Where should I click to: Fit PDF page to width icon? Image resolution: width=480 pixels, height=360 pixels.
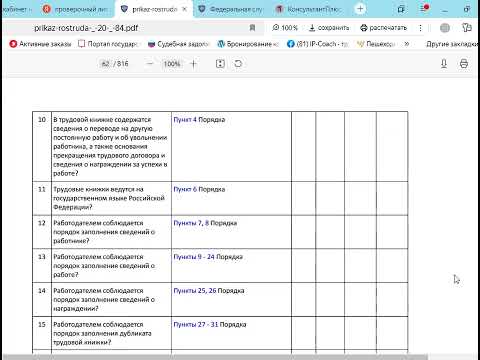click(x=220, y=64)
